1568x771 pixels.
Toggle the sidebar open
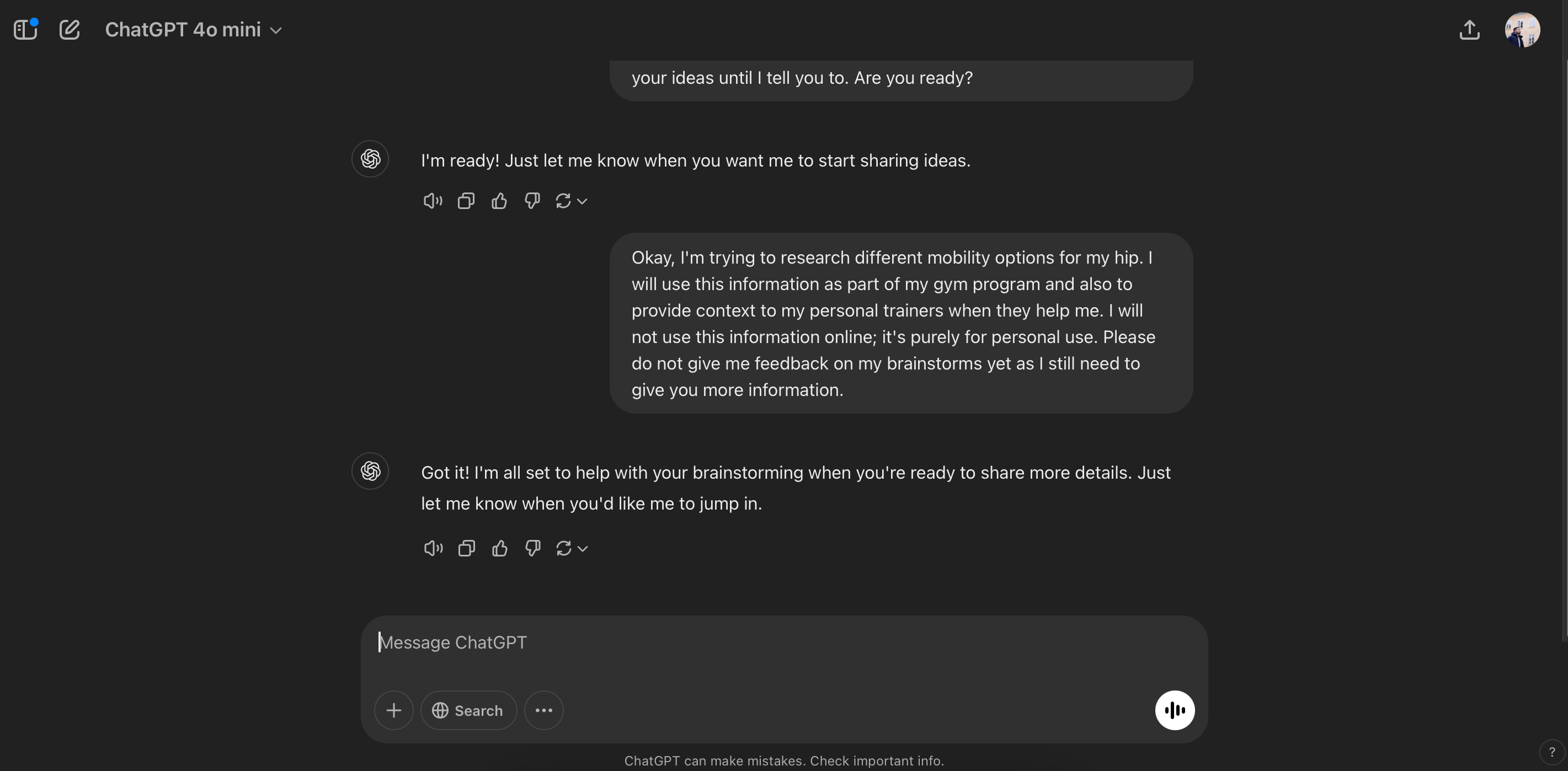coord(25,29)
